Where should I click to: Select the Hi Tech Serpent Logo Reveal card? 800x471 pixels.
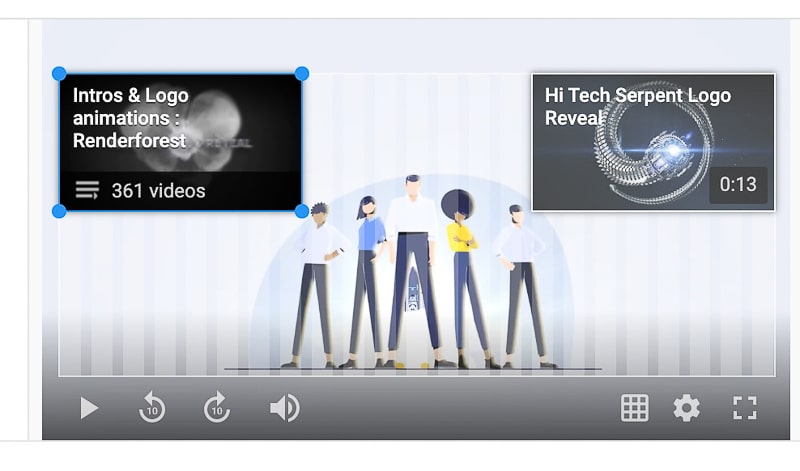[x=653, y=142]
